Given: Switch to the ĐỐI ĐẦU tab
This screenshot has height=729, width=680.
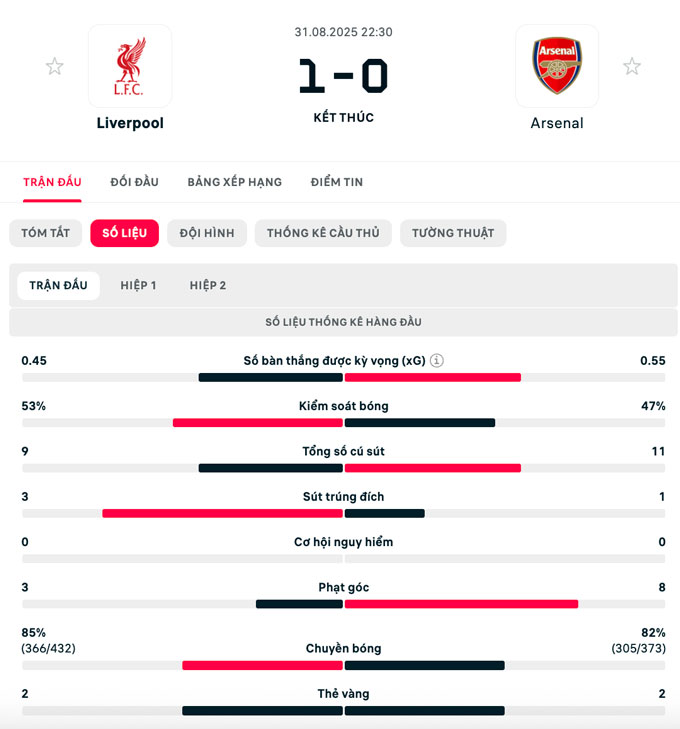Looking at the screenshot, I should coord(135,182).
